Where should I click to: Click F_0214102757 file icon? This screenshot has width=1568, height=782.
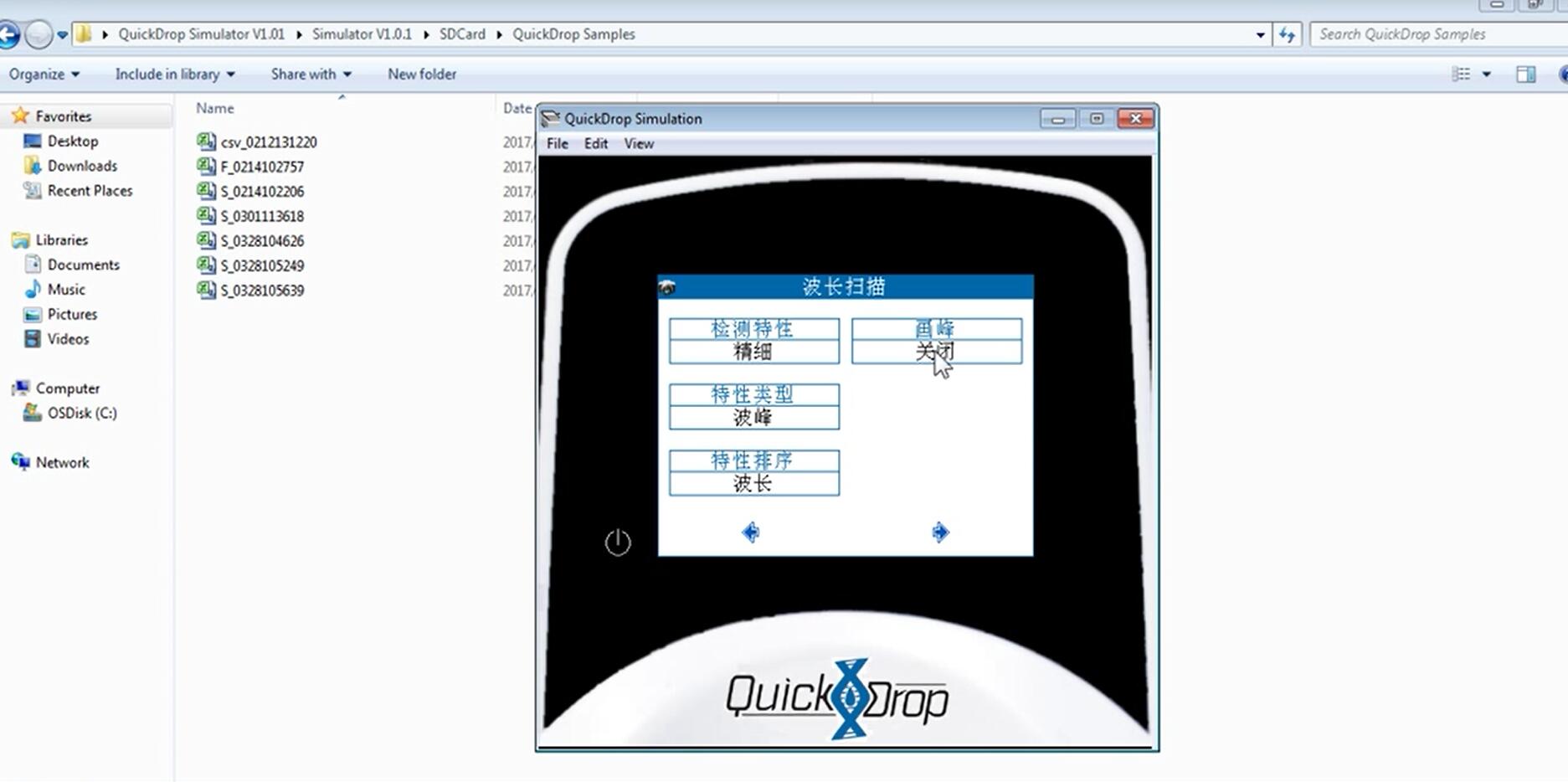[x=206, y=166]
